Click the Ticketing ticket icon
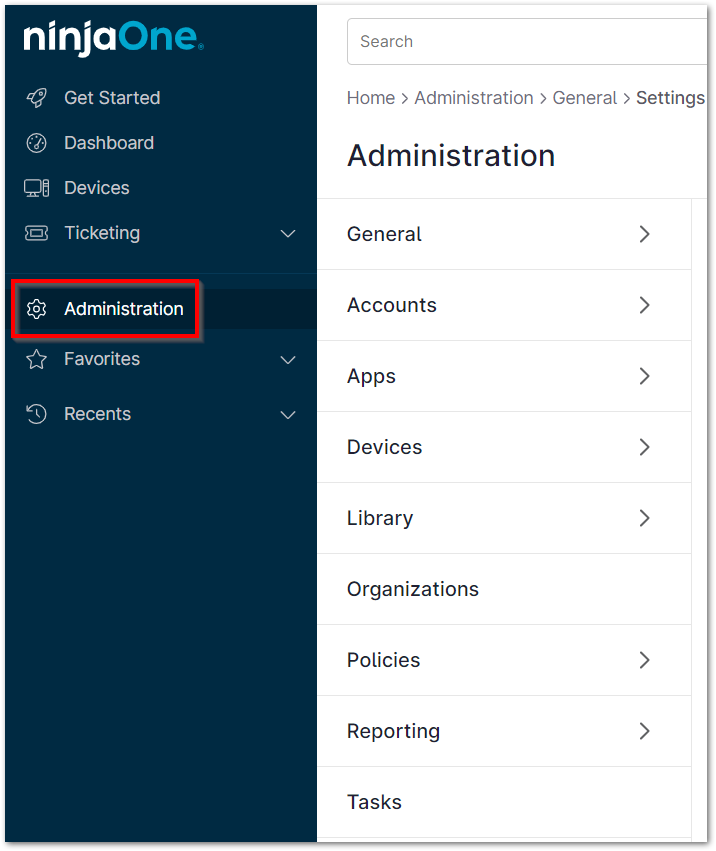This screenshot has width=716, height=851. pyautogui.click(x=36, y=233)
